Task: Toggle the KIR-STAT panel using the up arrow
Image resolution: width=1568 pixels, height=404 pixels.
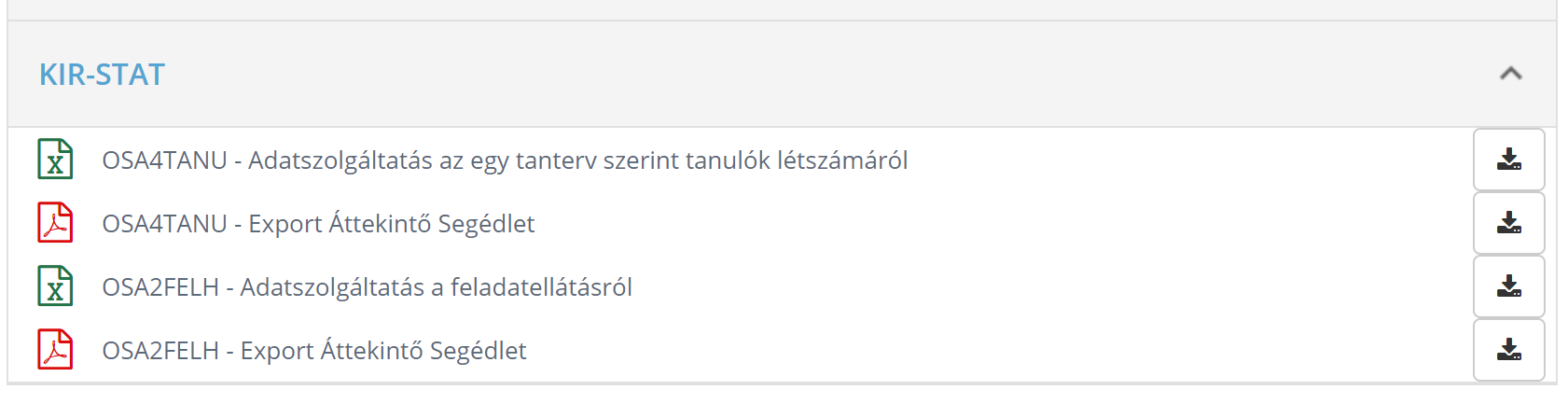Action: [x=1510, y=74]
